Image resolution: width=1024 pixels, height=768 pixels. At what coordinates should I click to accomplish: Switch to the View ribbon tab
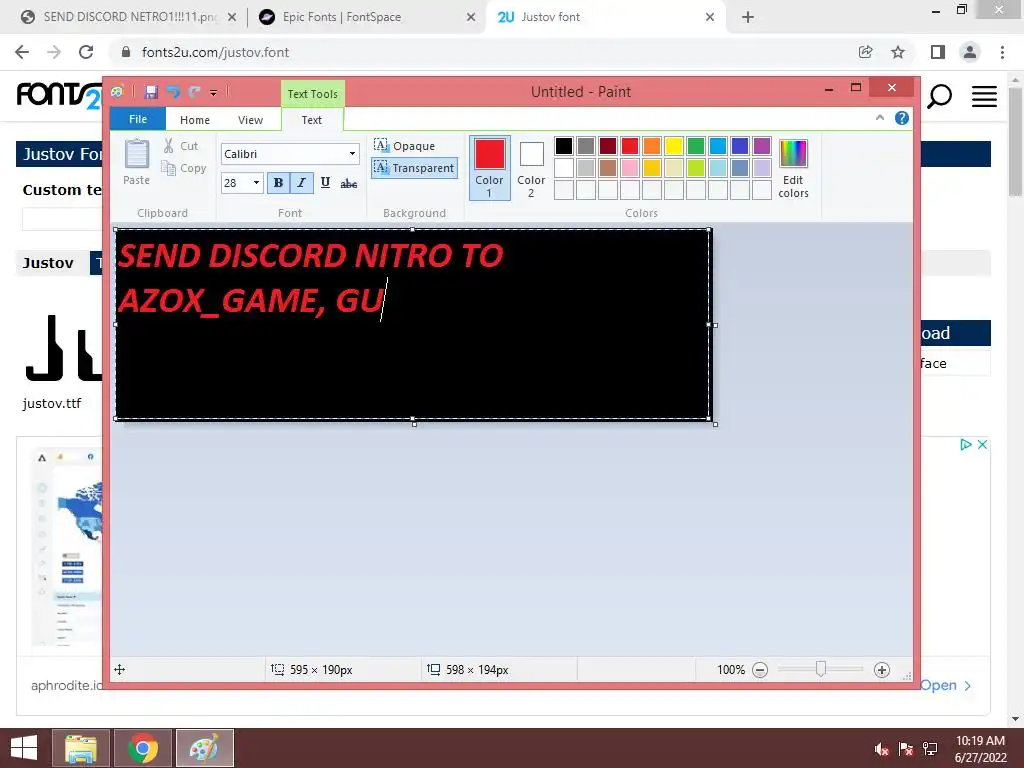click(250, 120)
